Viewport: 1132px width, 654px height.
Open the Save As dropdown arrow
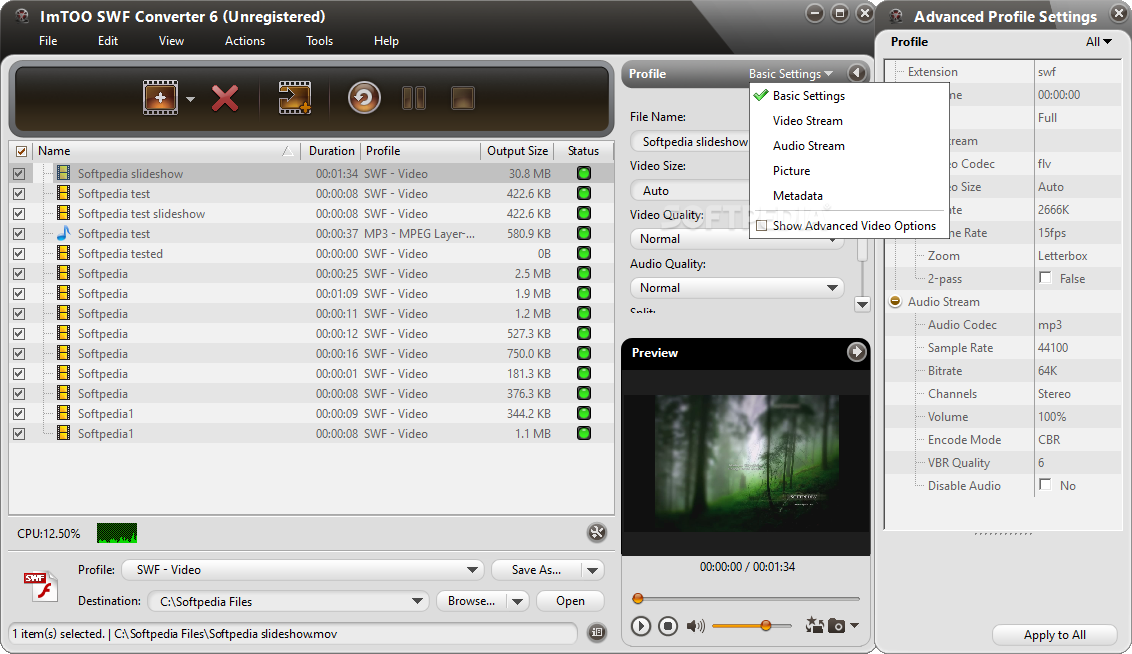point(593,570)
